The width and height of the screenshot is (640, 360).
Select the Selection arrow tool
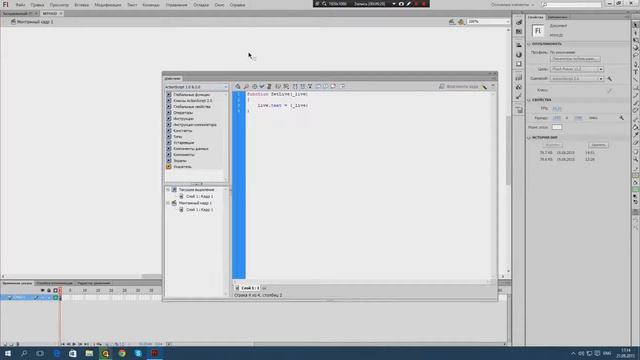pyautogui.click(x=636, y=25)
